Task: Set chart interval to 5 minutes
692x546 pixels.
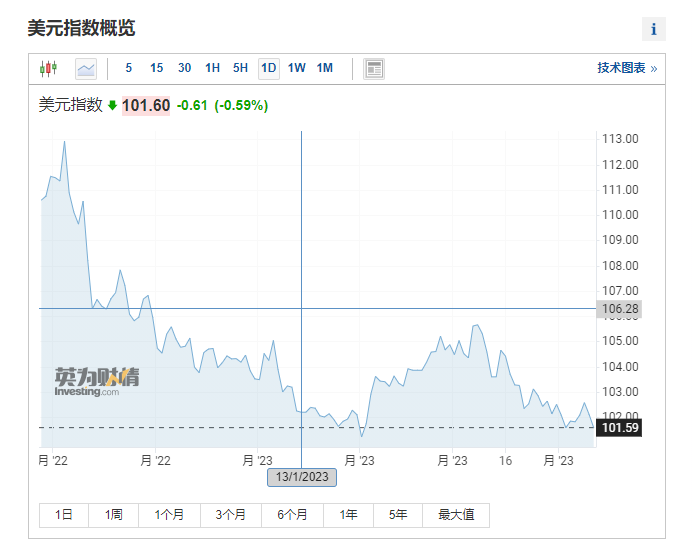Action: click(128, 68)
